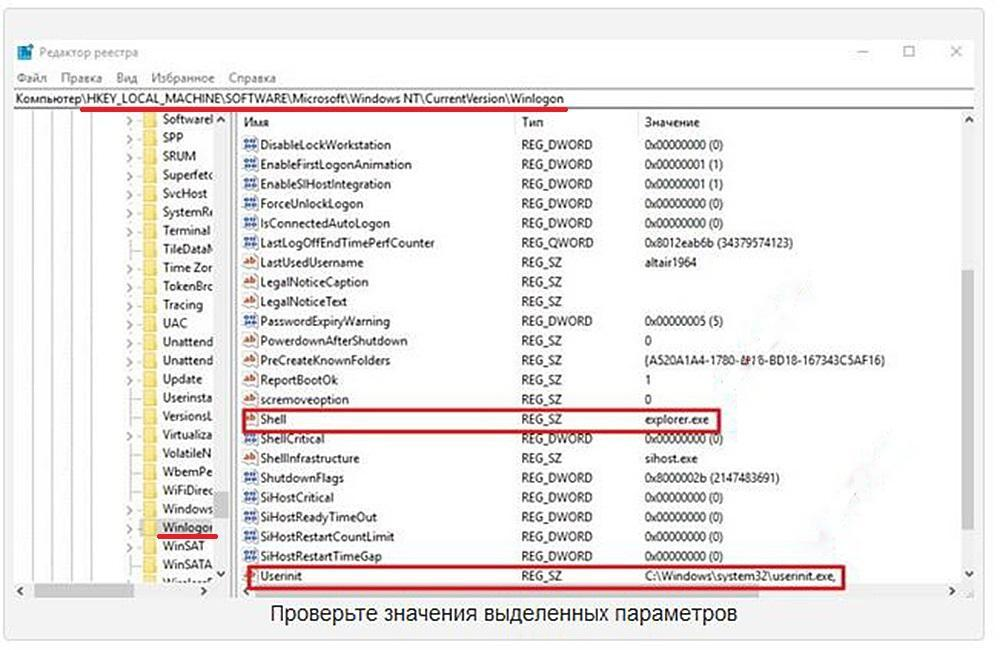Expand the SRUM tree key
The height and width of the screenshot is (650, 1000).
pyautogui.click(x=129, y=156)
